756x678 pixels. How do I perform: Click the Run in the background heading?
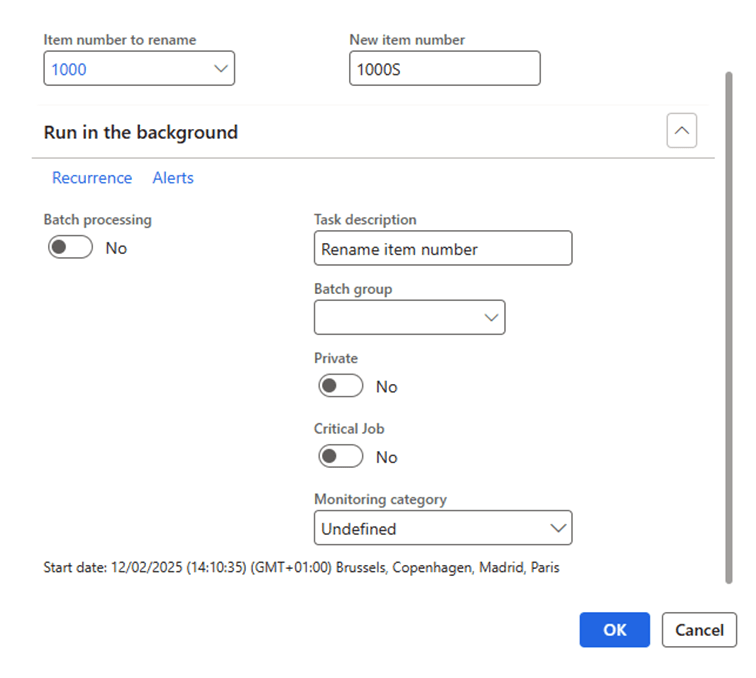coord(141,132)
